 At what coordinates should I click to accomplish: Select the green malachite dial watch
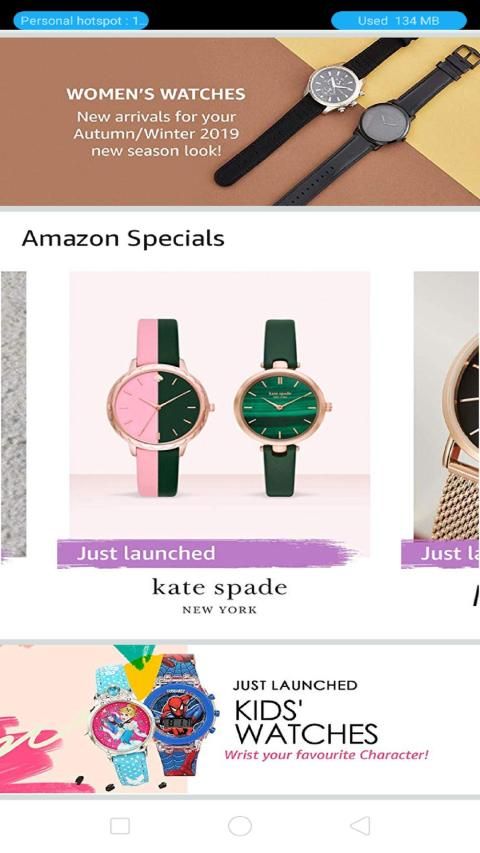[x=282, y=407]
